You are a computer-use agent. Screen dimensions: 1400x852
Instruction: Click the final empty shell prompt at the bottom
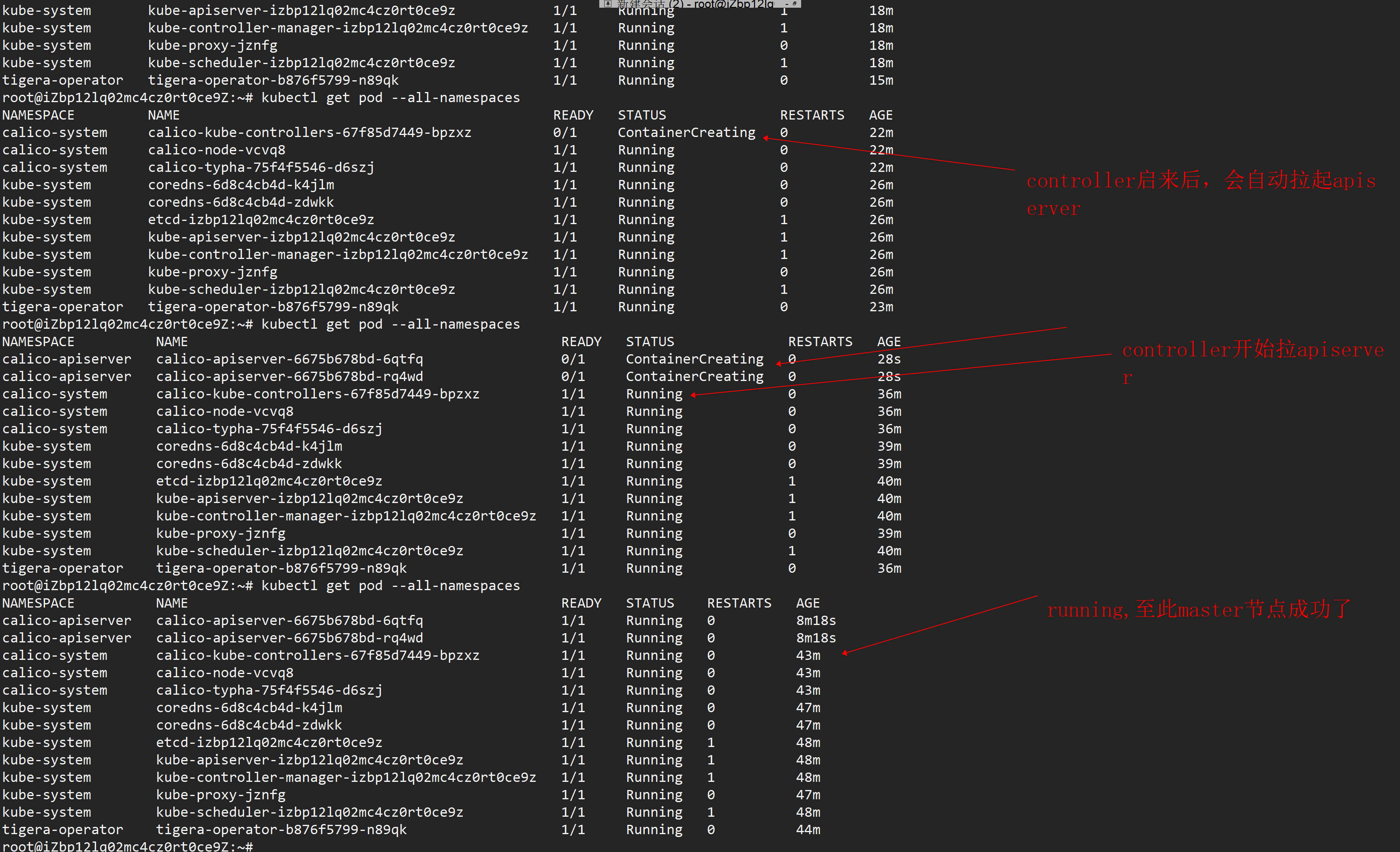(x=127, y=846)
